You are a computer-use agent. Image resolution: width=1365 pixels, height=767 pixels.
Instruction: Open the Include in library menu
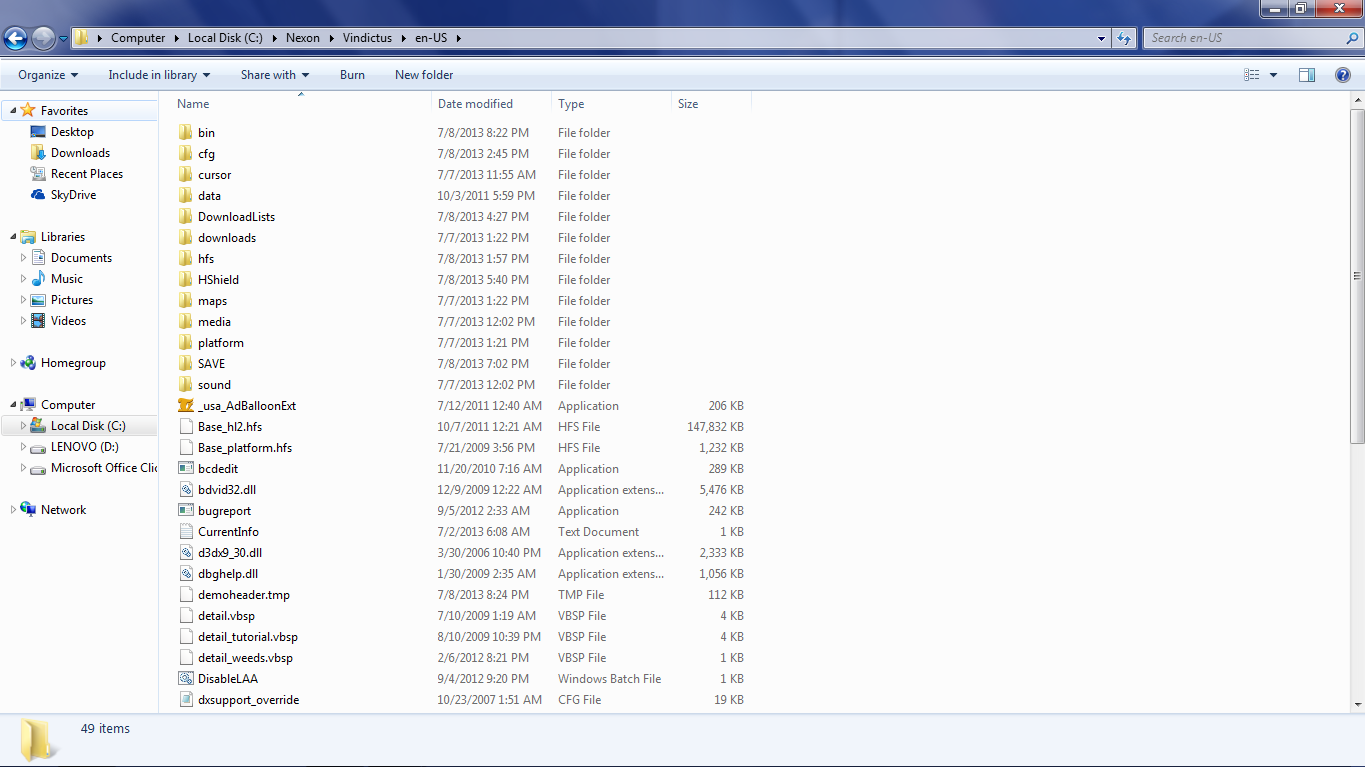pos(159,75)
